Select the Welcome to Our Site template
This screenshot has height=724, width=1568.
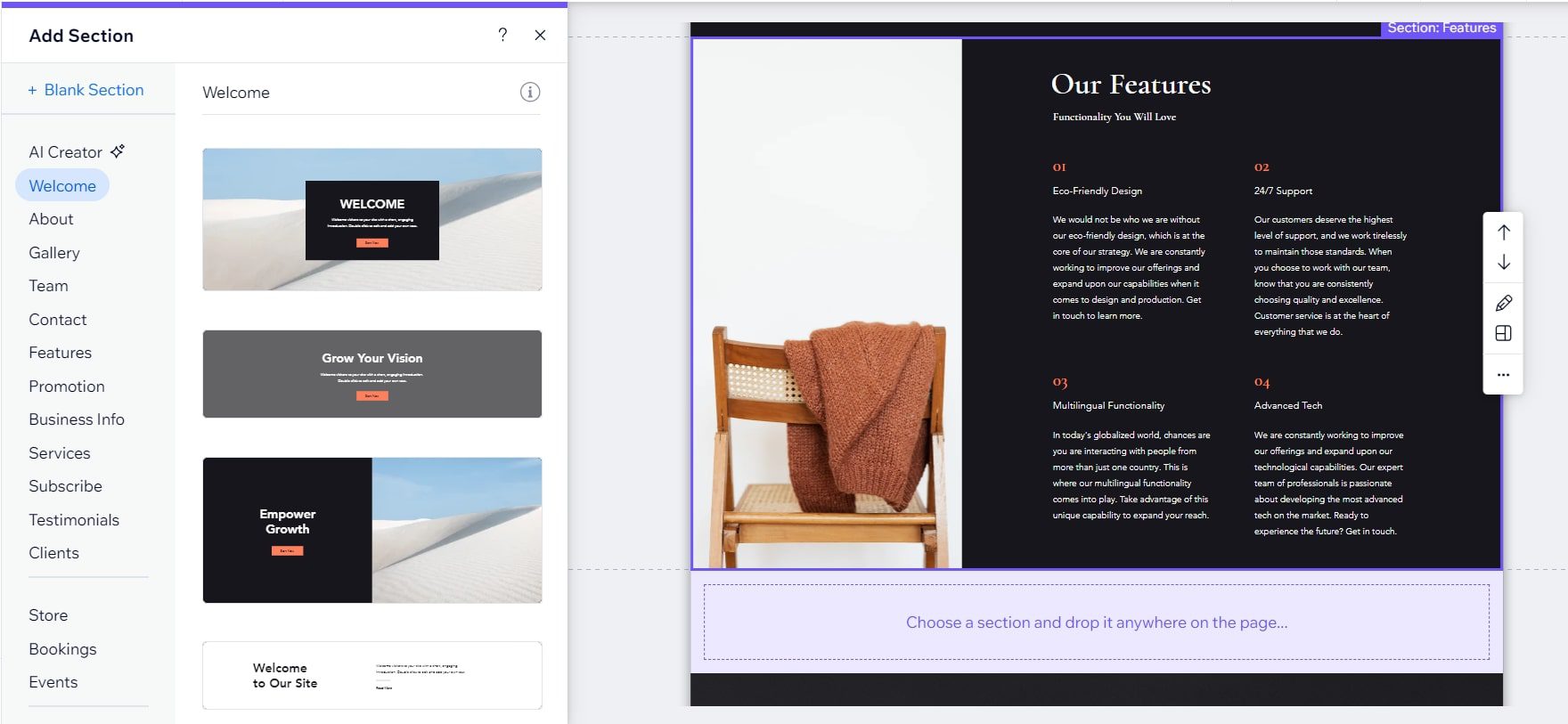pyautogui.click(x=372, y=675)
